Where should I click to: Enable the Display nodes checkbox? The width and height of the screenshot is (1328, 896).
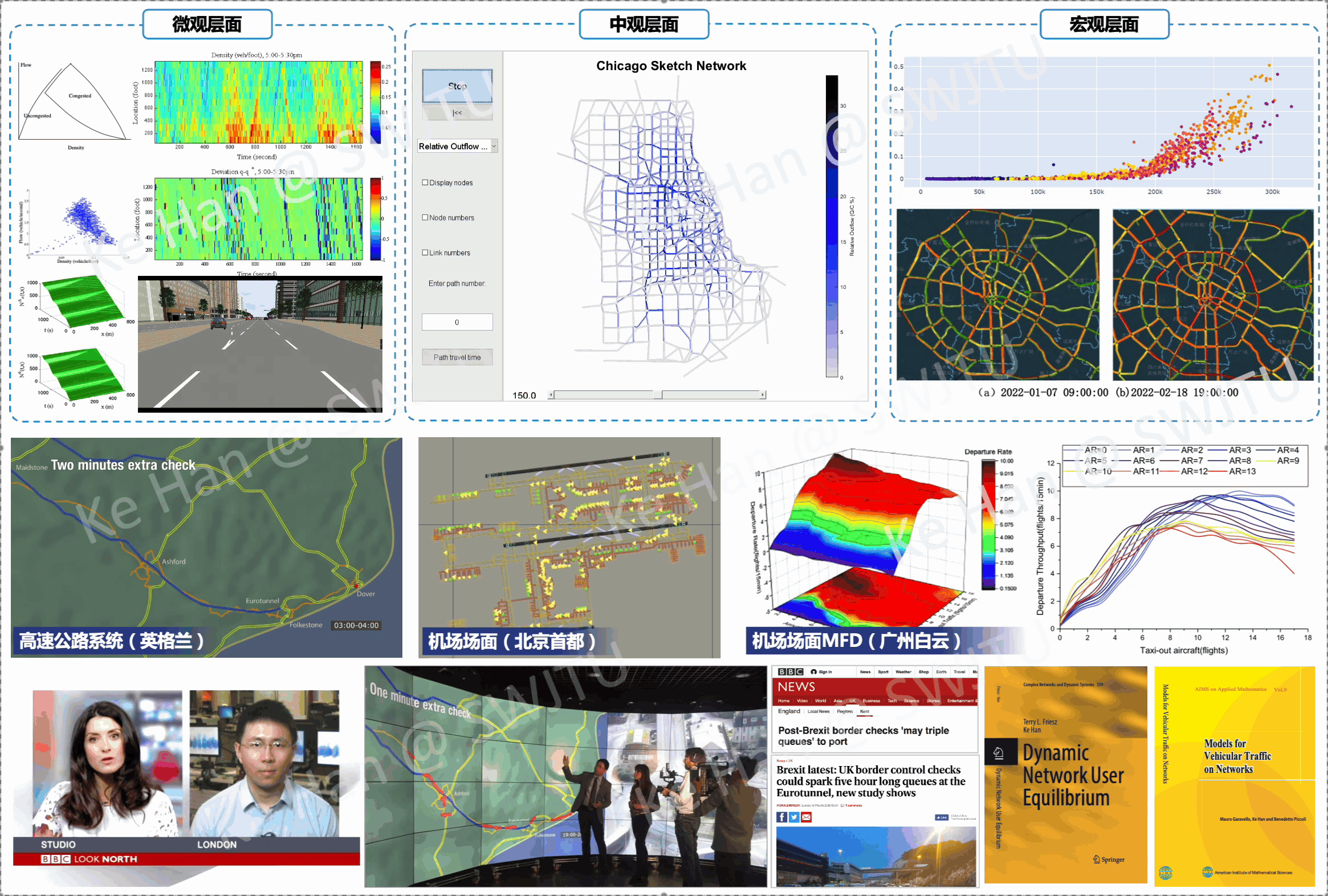425,183
